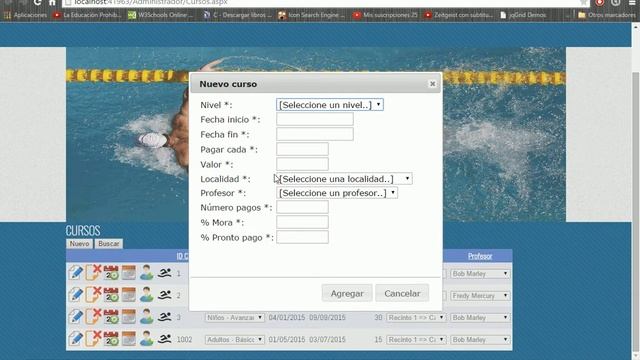640x360 pixels.
Task: Sort the table by Profesor column header
Action: pyautogui.click(x=480, y=256)
